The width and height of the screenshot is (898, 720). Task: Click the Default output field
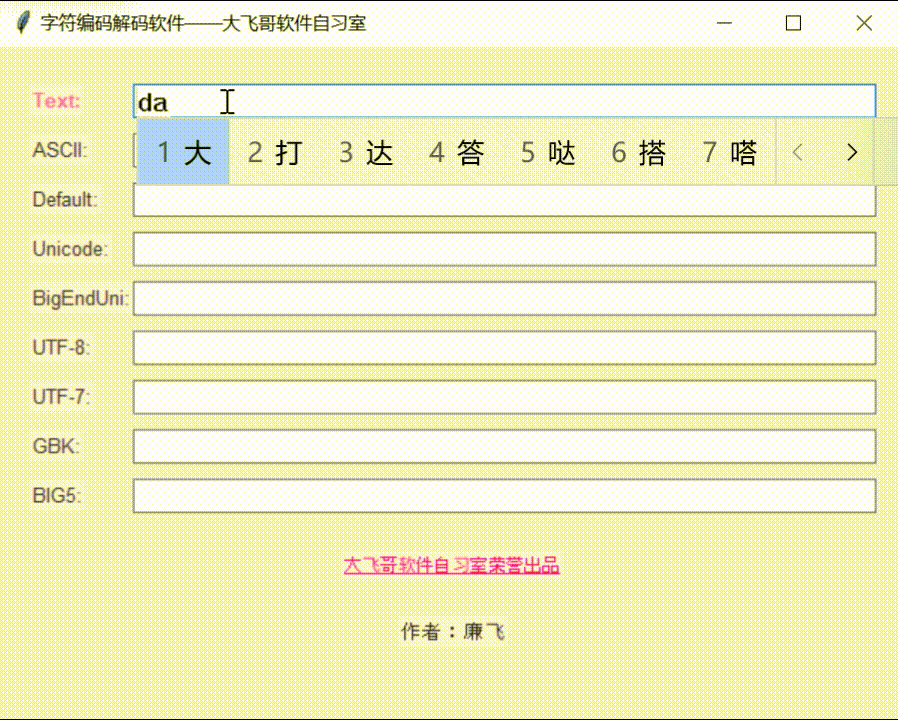504,200
